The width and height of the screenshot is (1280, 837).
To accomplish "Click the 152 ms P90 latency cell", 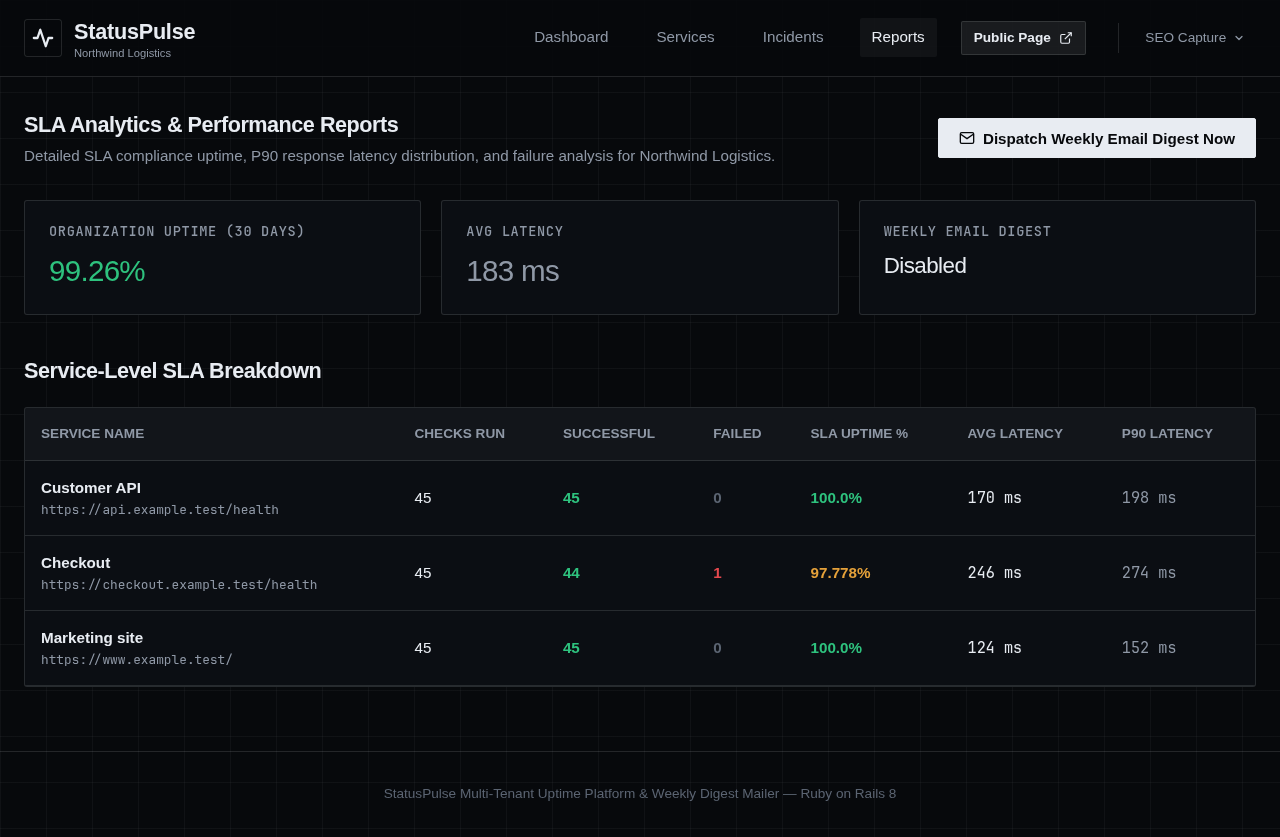I will pyautogui.click(x=1149, y=648).
